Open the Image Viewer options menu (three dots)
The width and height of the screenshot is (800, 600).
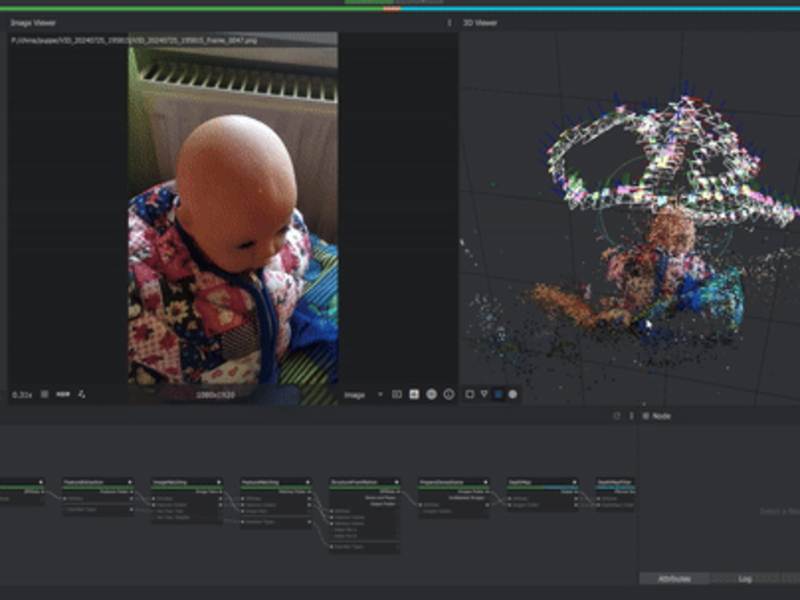tap(449, 23)
